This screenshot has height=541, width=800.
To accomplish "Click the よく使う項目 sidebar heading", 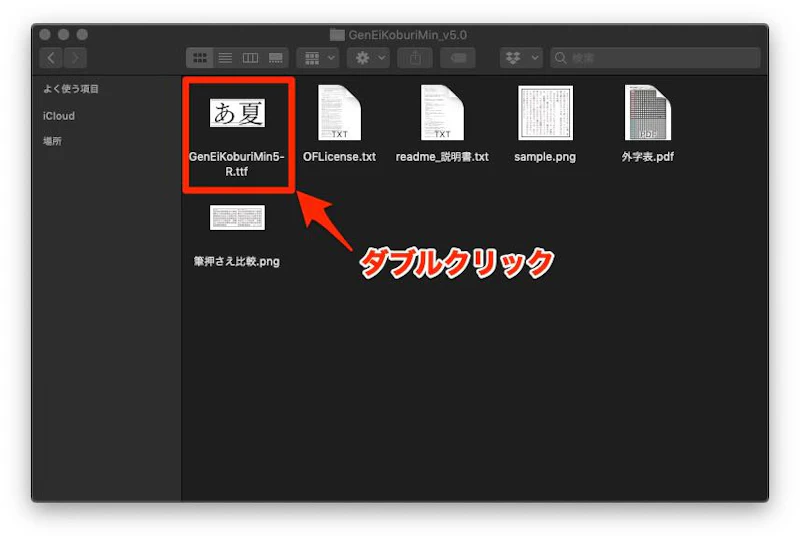I will click(x=71, y=89).
